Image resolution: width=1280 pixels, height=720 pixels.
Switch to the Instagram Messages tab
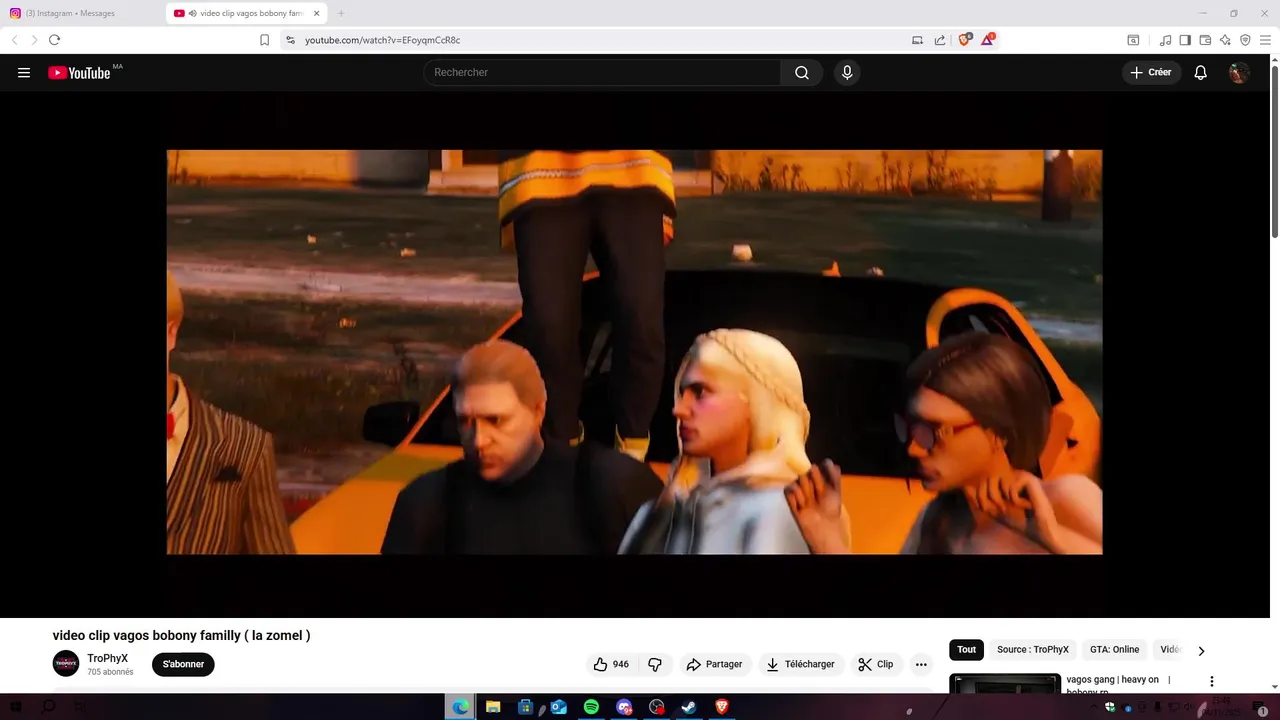coord(82,13)
